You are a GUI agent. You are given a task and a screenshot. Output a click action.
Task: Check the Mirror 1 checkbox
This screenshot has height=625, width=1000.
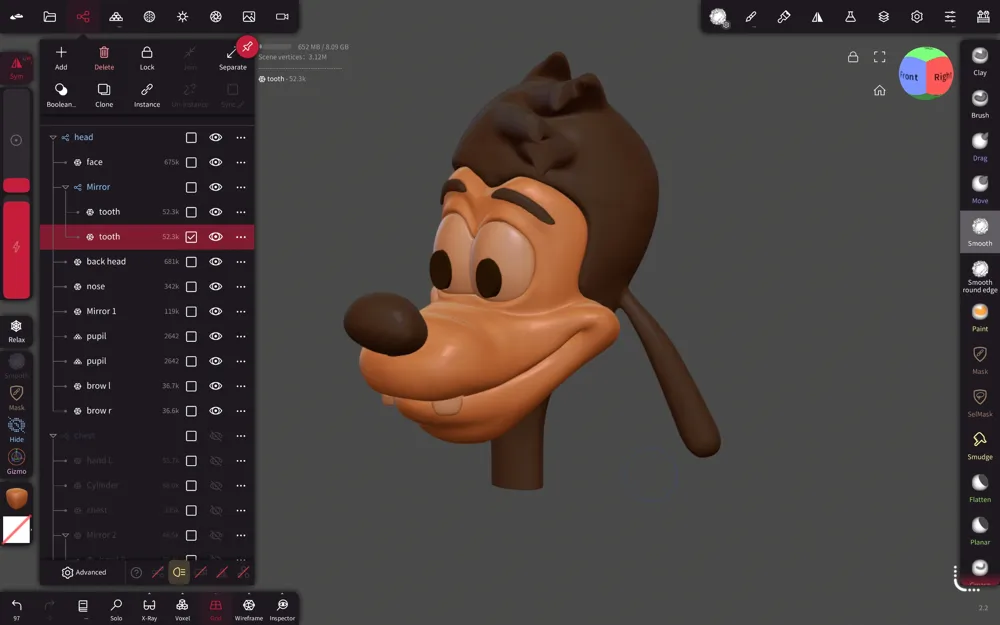(x=191, y=311)
